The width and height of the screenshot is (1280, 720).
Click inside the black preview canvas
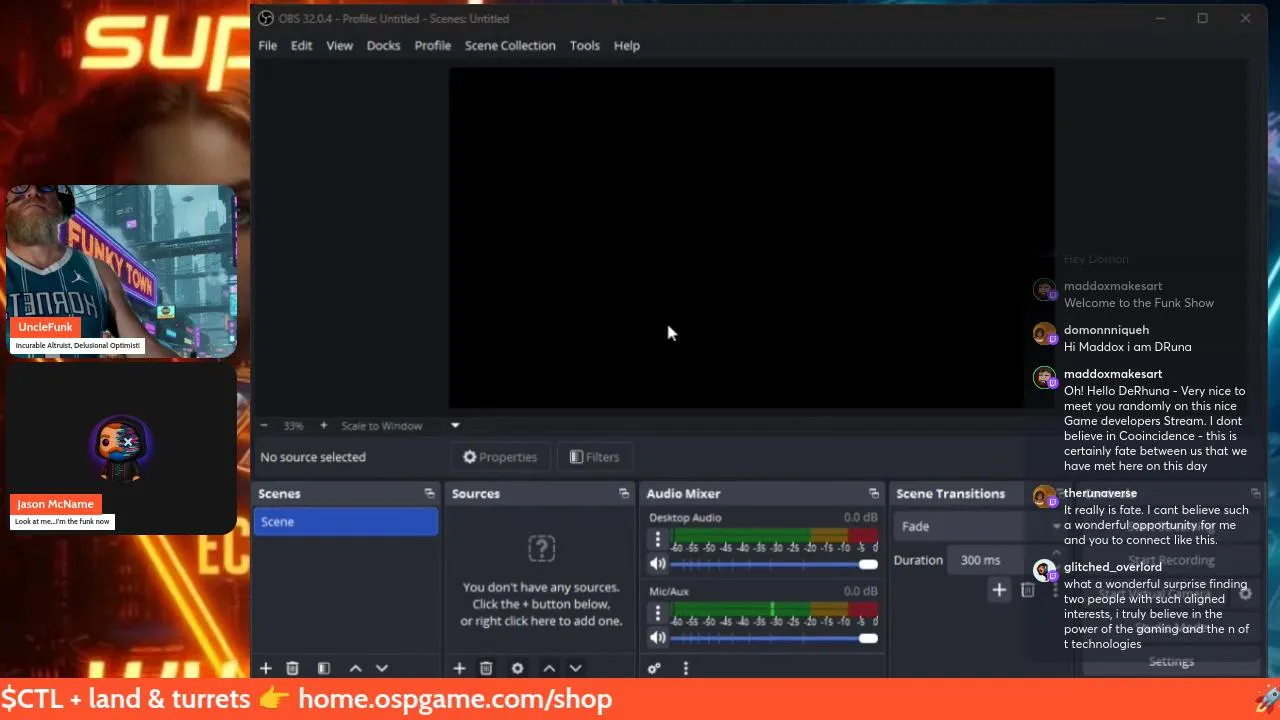751,238
